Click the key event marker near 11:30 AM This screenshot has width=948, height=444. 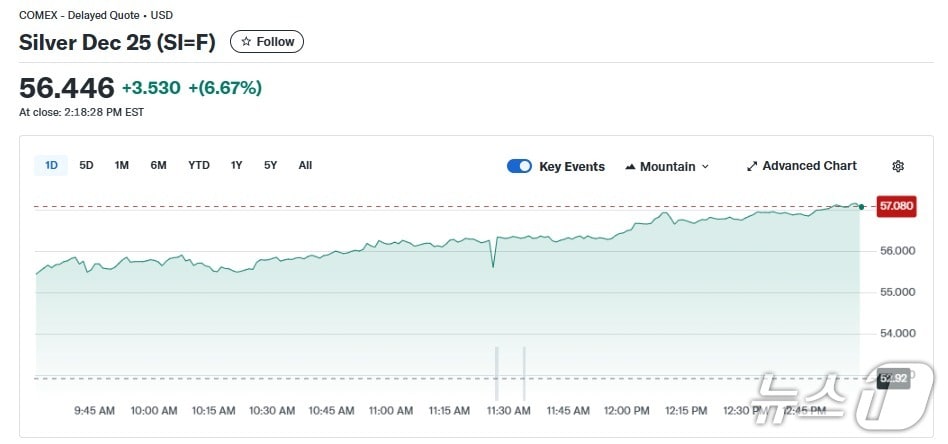click(497, 373)
